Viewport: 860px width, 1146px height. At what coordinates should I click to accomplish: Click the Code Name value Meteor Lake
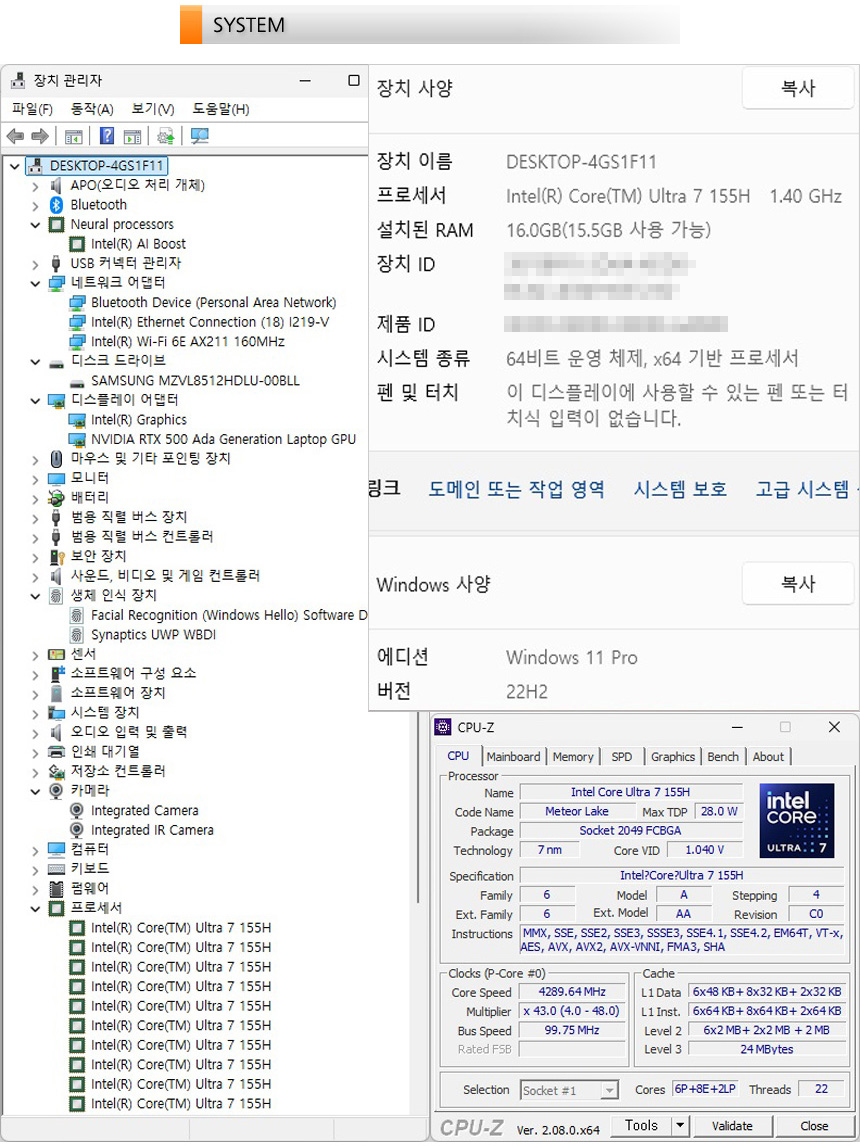pos(576,811)
